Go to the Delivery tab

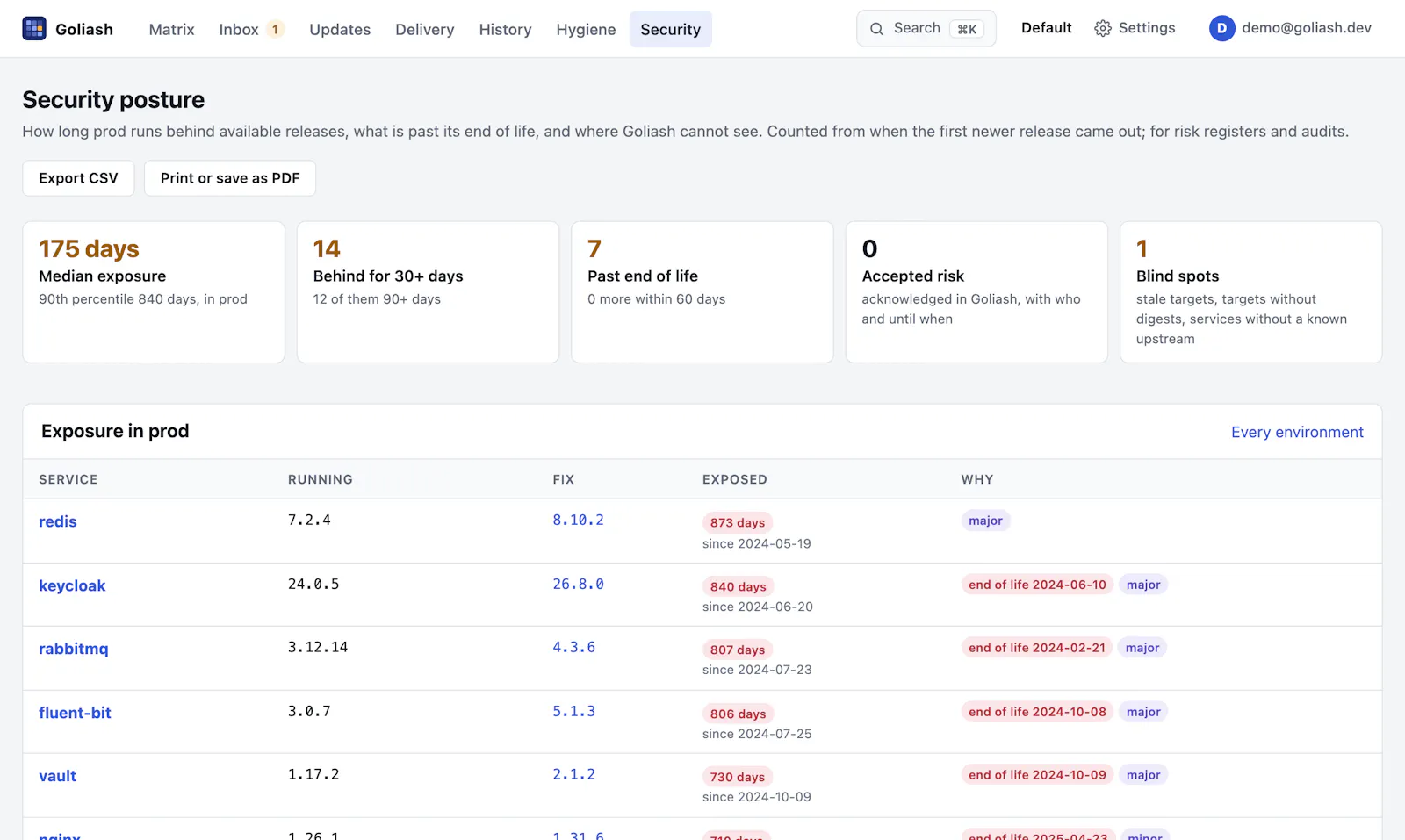tap(425, 29)
